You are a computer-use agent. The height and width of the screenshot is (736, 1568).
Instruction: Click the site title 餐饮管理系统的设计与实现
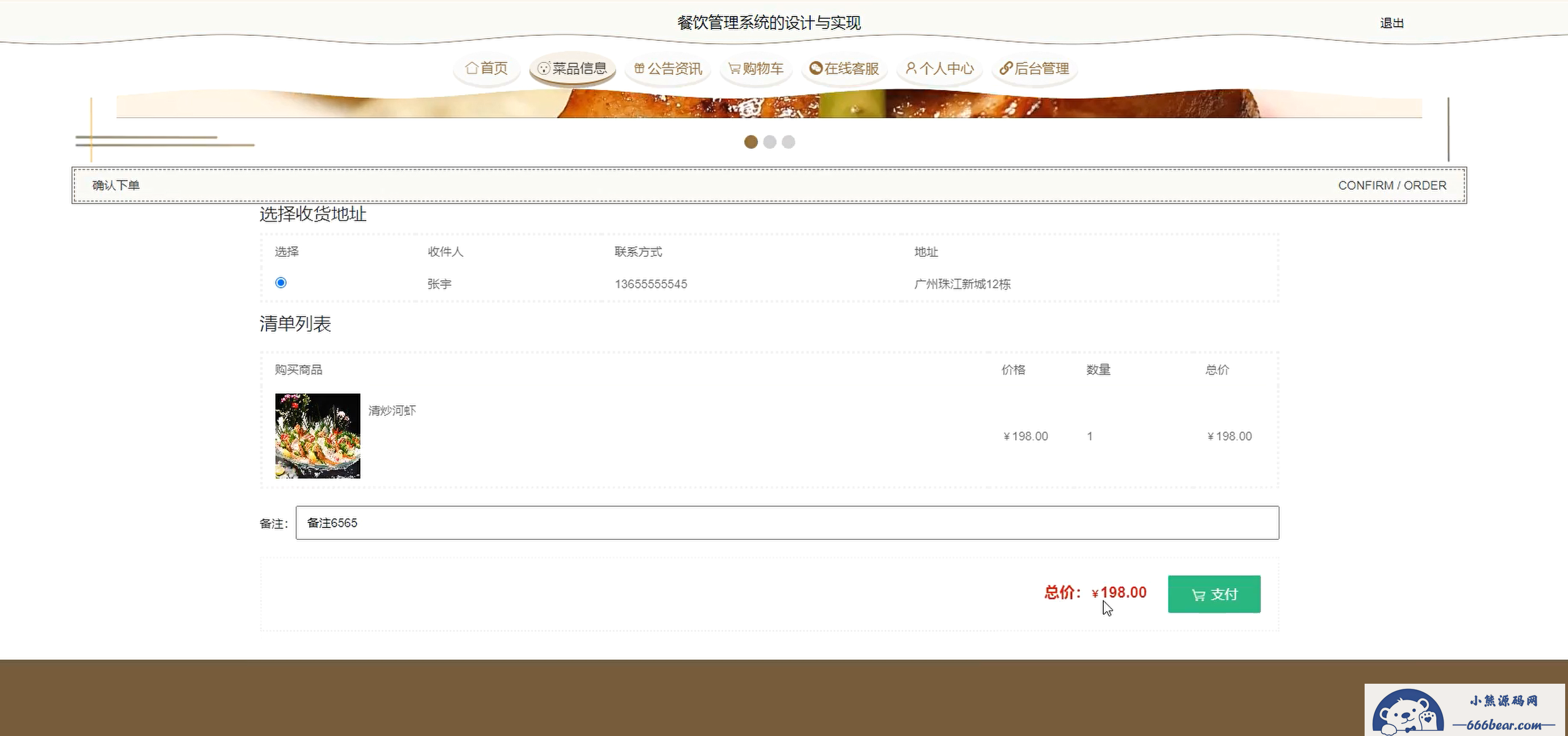point(769,23)
